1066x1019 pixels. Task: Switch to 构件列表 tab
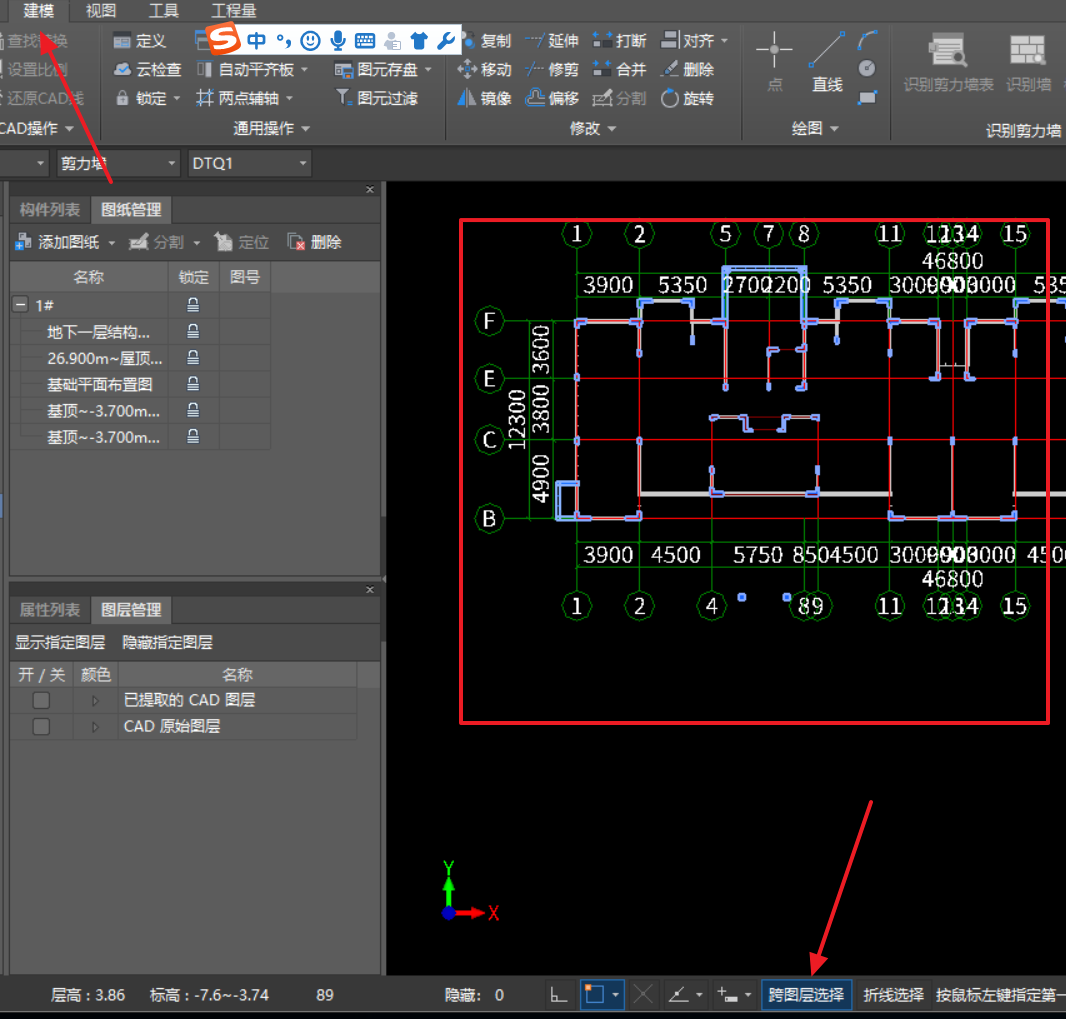tap(50, 209)
